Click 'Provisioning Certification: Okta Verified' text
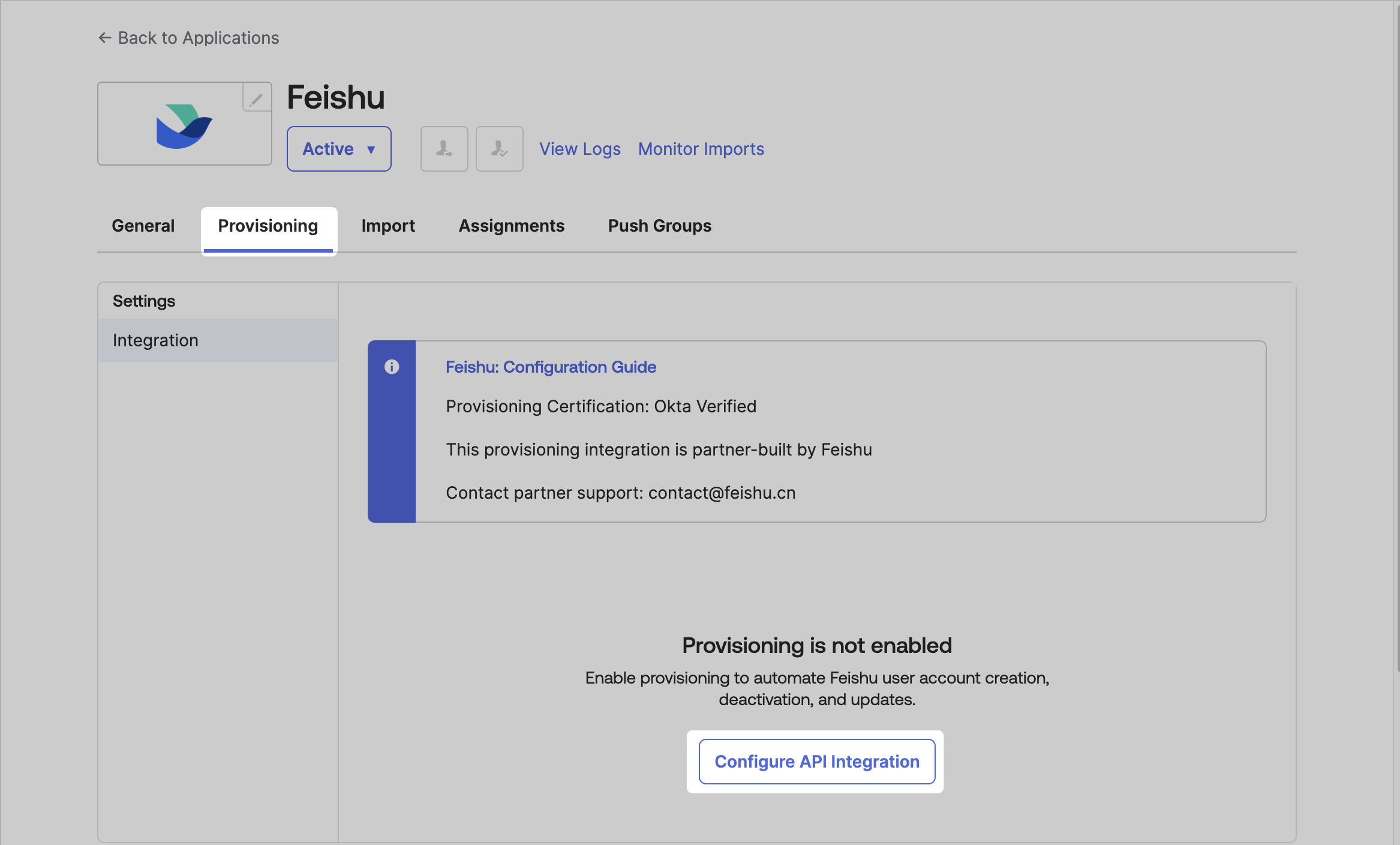 click(601, 406)
